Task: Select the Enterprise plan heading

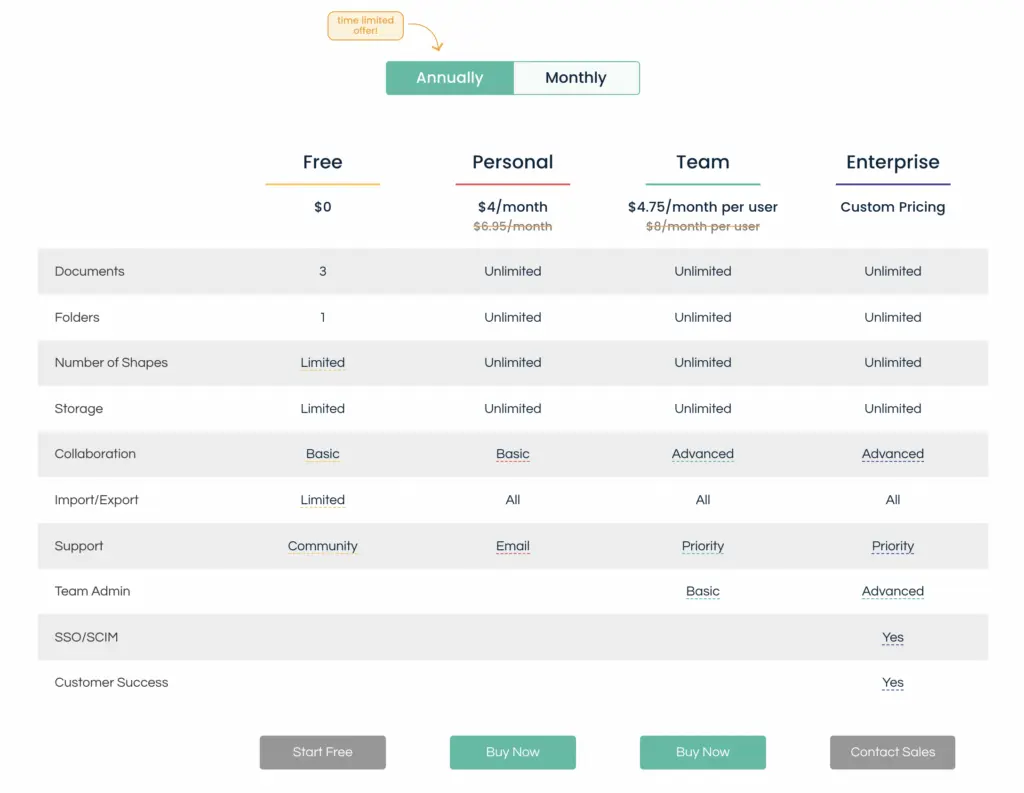Action: coord(893,162)
